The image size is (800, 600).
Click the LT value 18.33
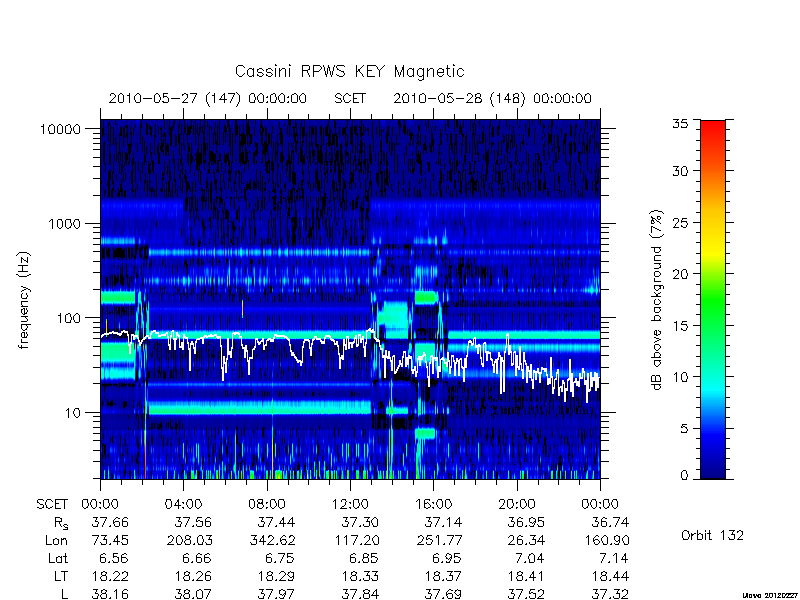coord(360,577)
